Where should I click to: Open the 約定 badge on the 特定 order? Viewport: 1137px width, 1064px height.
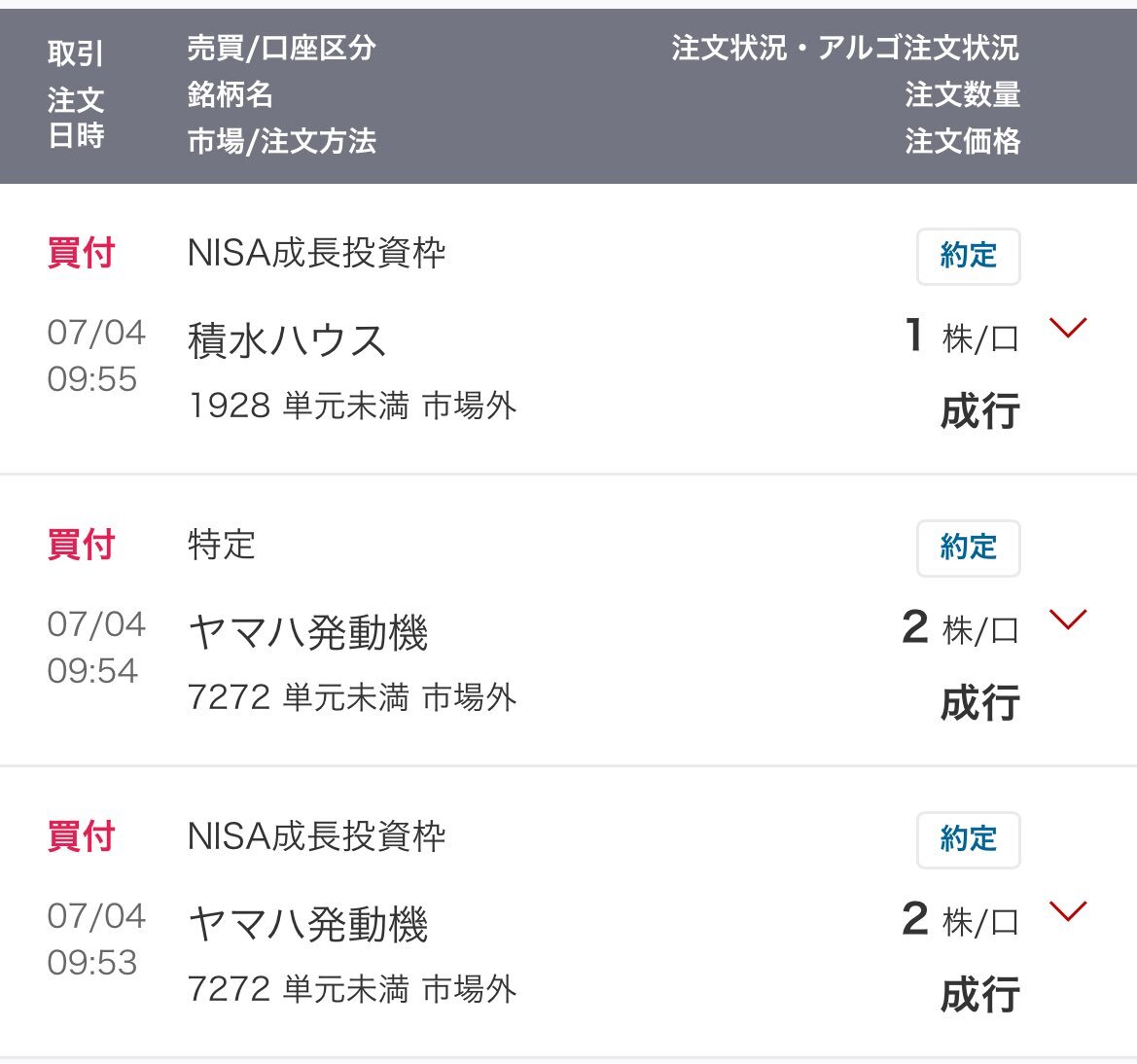(x=968, y=548)
